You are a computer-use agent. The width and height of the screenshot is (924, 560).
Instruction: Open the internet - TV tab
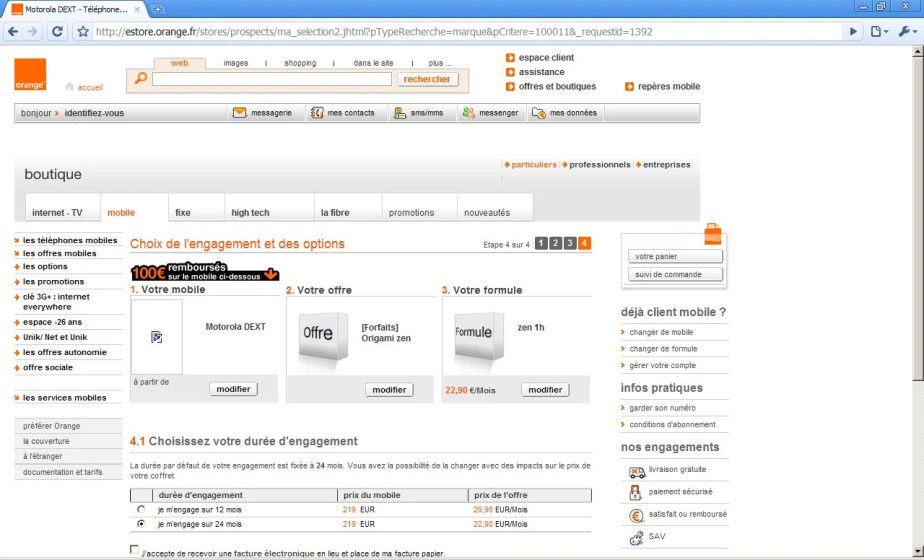coord(63,208)
